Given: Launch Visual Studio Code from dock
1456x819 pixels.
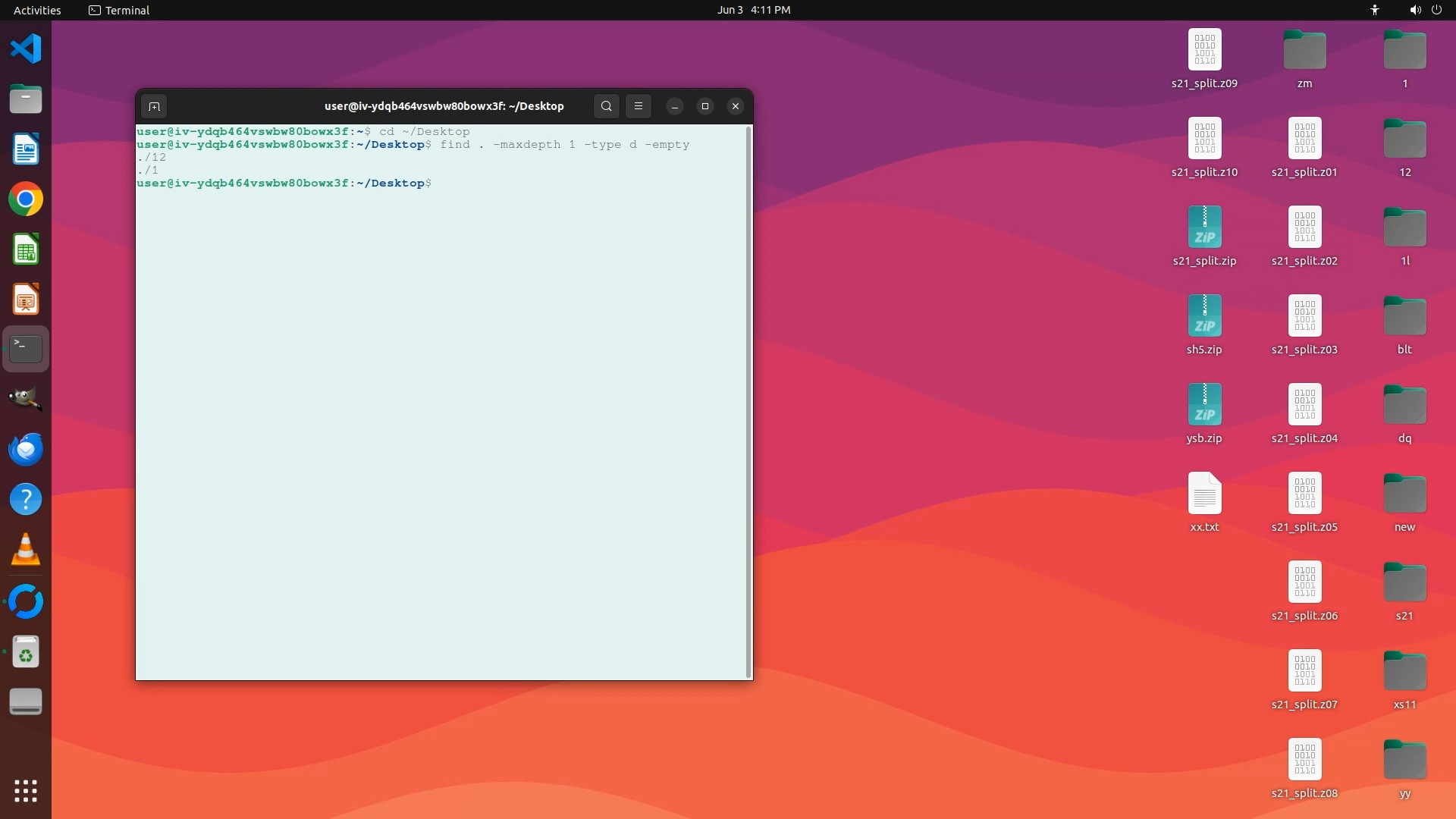Looking at the screenshot, I should pos(26,49).
